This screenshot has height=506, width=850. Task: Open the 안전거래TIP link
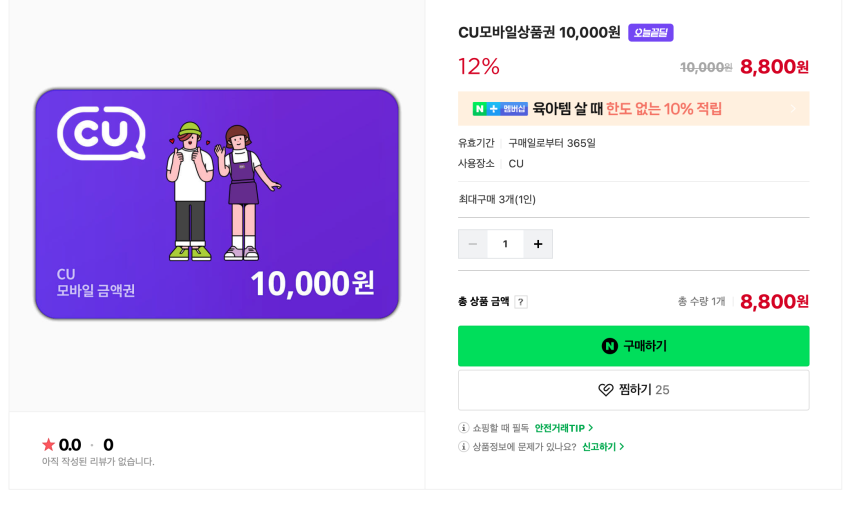click(x=564, y=428)
